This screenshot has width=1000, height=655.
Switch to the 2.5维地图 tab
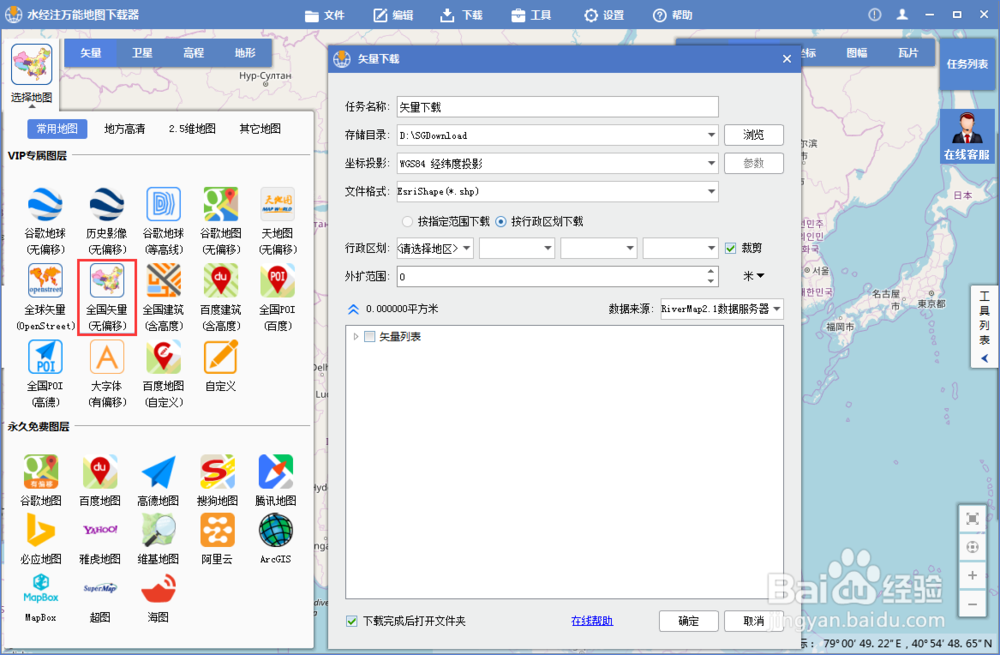(192, 129)
